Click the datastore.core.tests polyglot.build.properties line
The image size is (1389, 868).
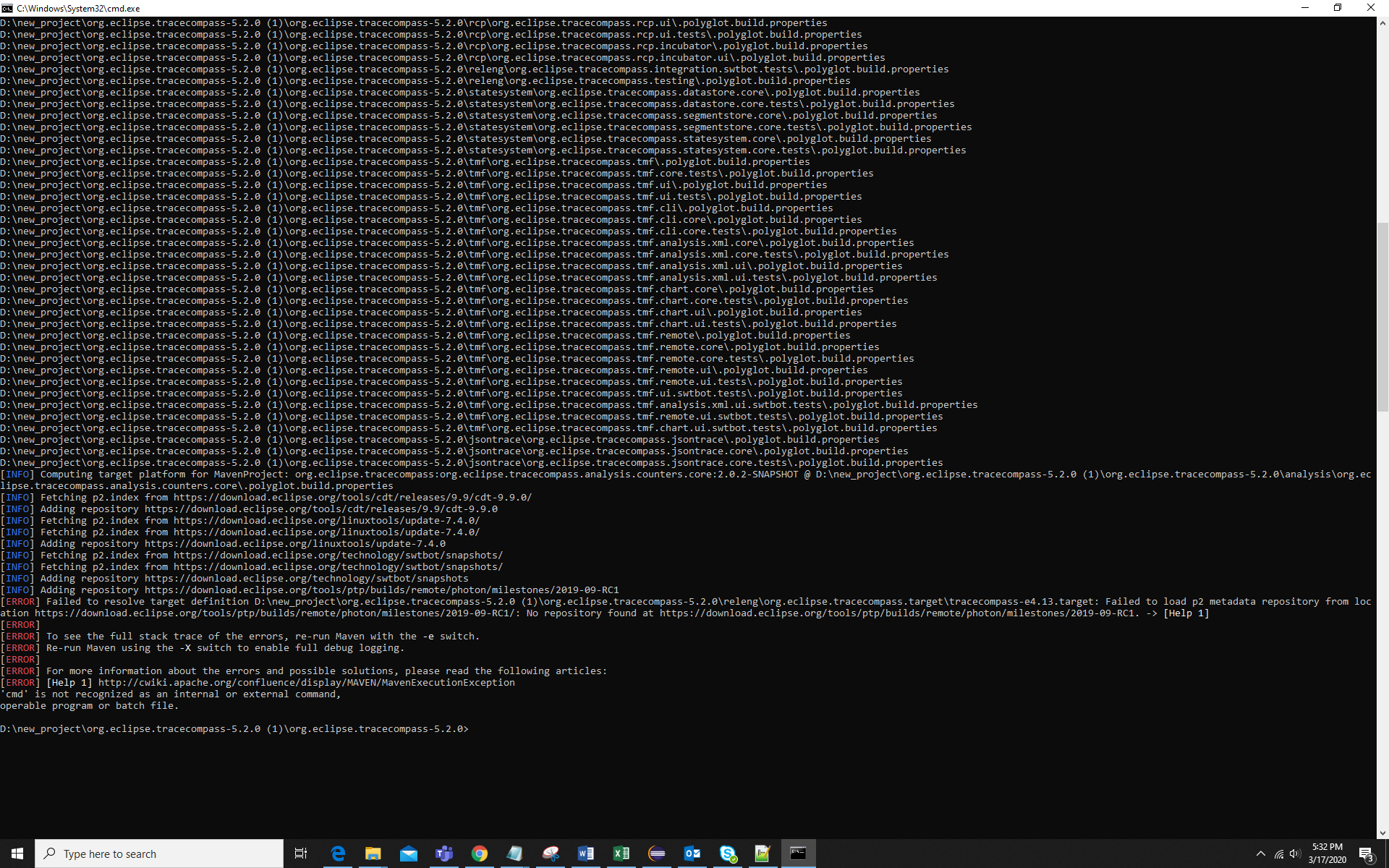pyautogui.click(x=477, y=103)
